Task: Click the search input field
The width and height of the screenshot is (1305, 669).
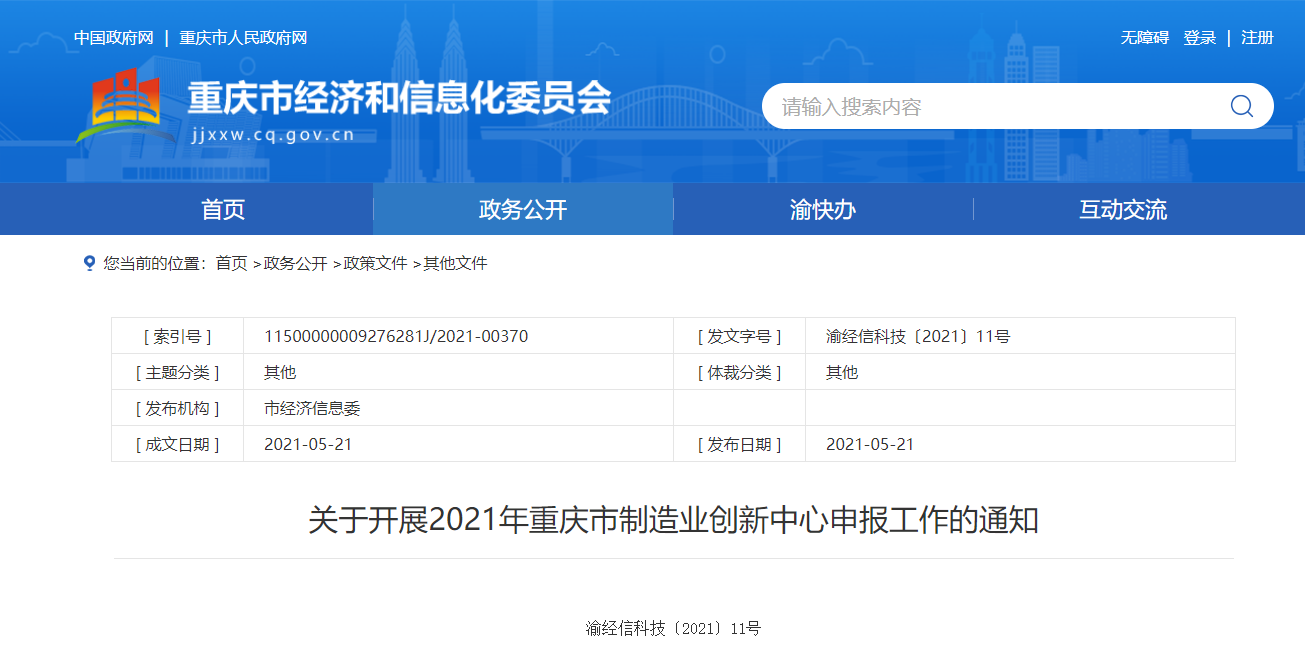Action: [990, 107]
